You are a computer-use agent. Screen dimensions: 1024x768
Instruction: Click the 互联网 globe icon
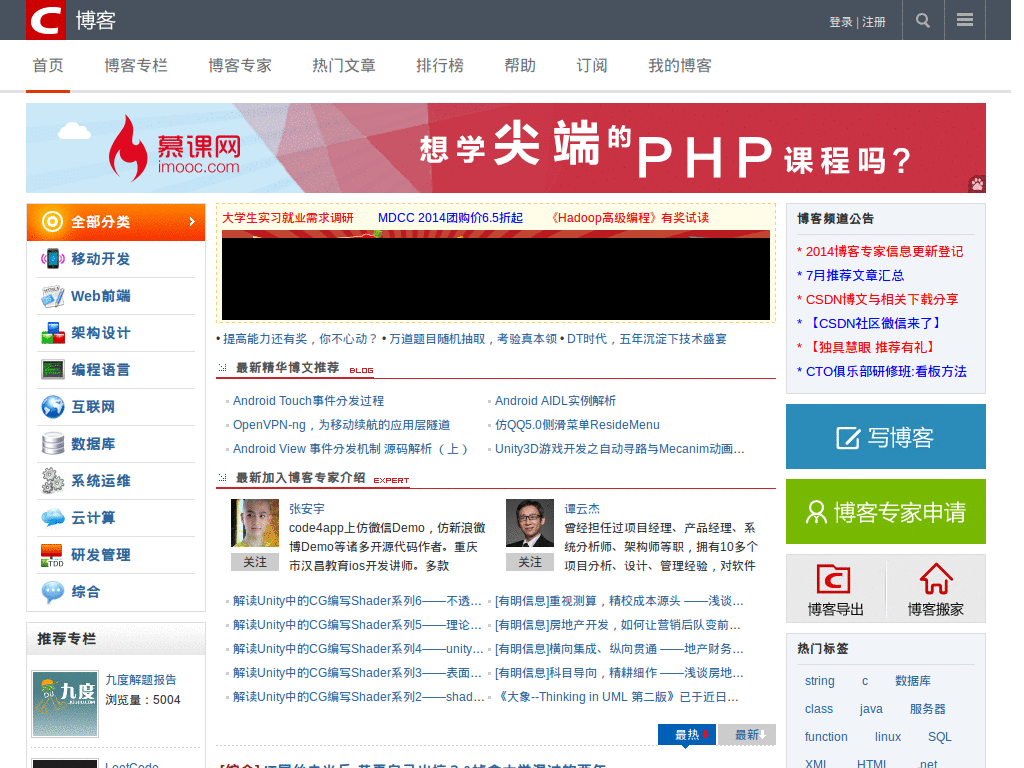pos(52,407)
